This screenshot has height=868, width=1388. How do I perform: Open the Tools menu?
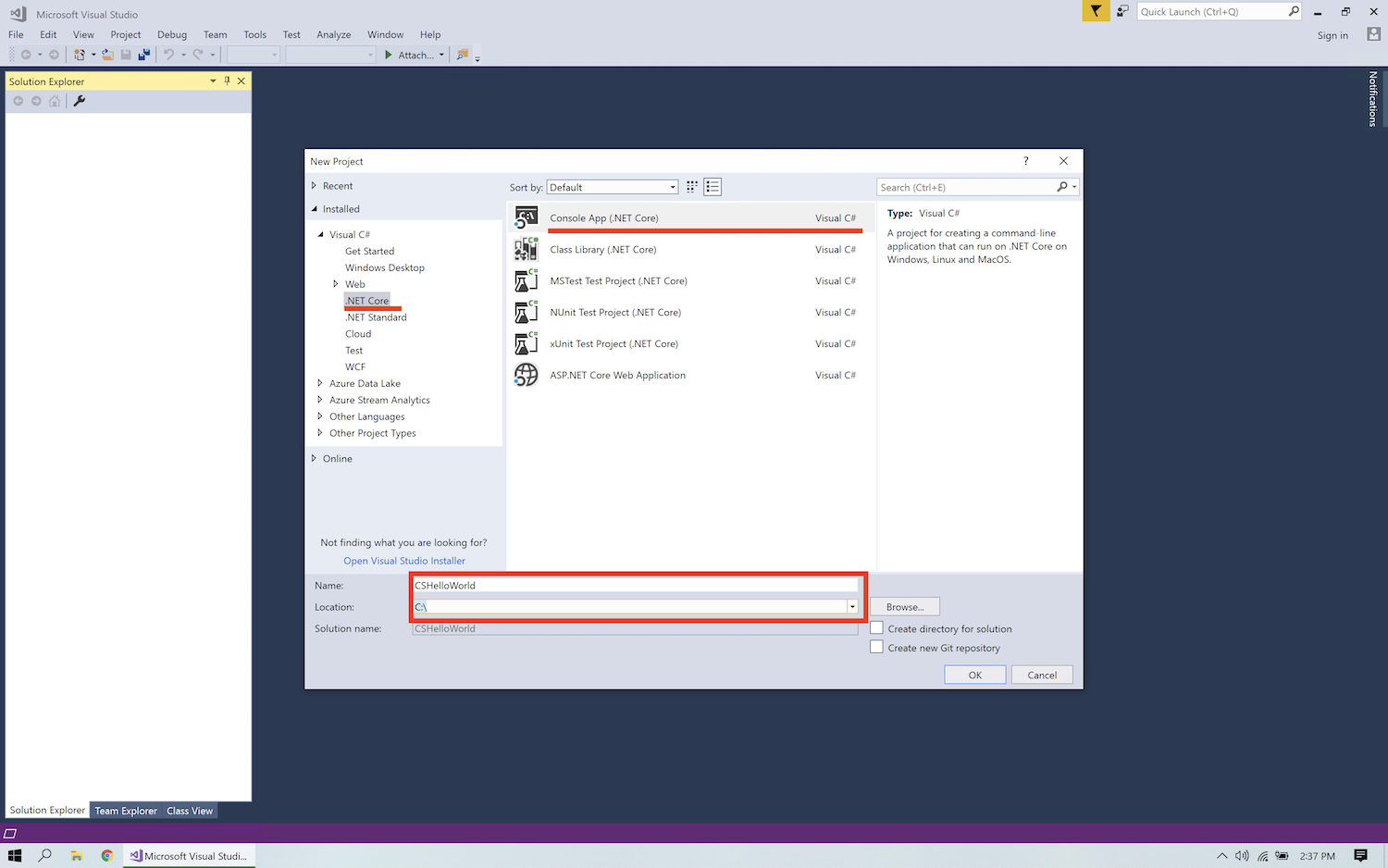coord(254,34)
